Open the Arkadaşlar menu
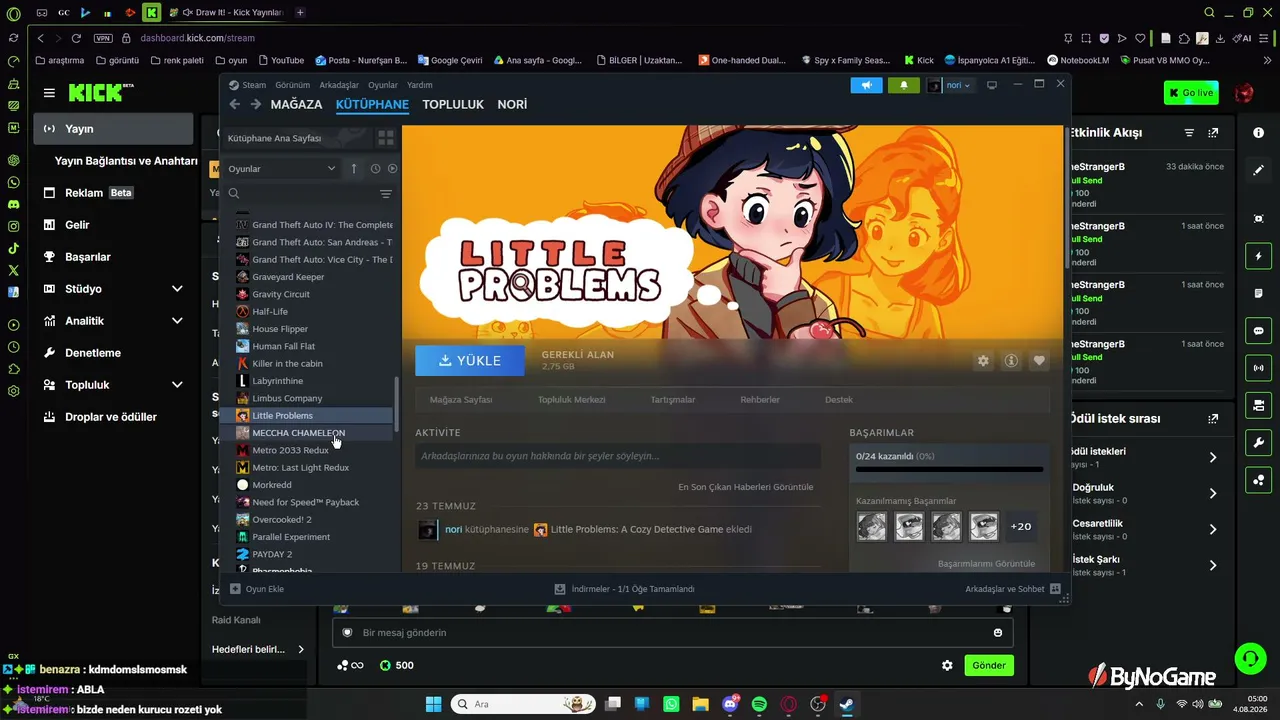This screenshot has width=1280, height=720. click(339, 85)
